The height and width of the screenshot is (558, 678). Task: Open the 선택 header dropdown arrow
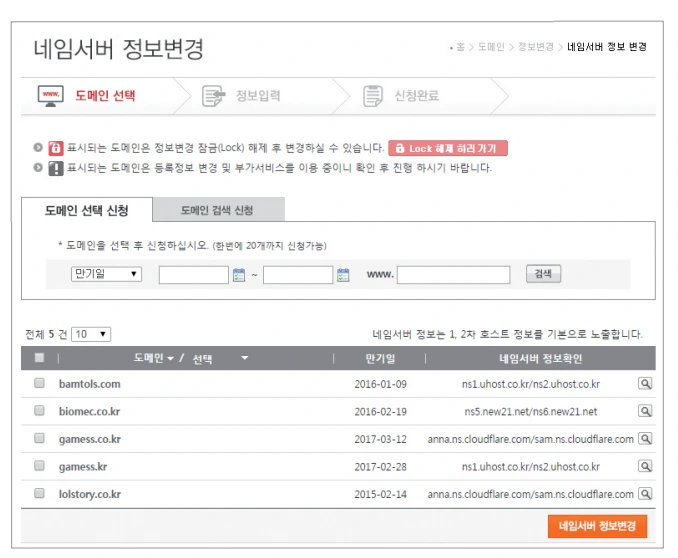click(245, 358)
